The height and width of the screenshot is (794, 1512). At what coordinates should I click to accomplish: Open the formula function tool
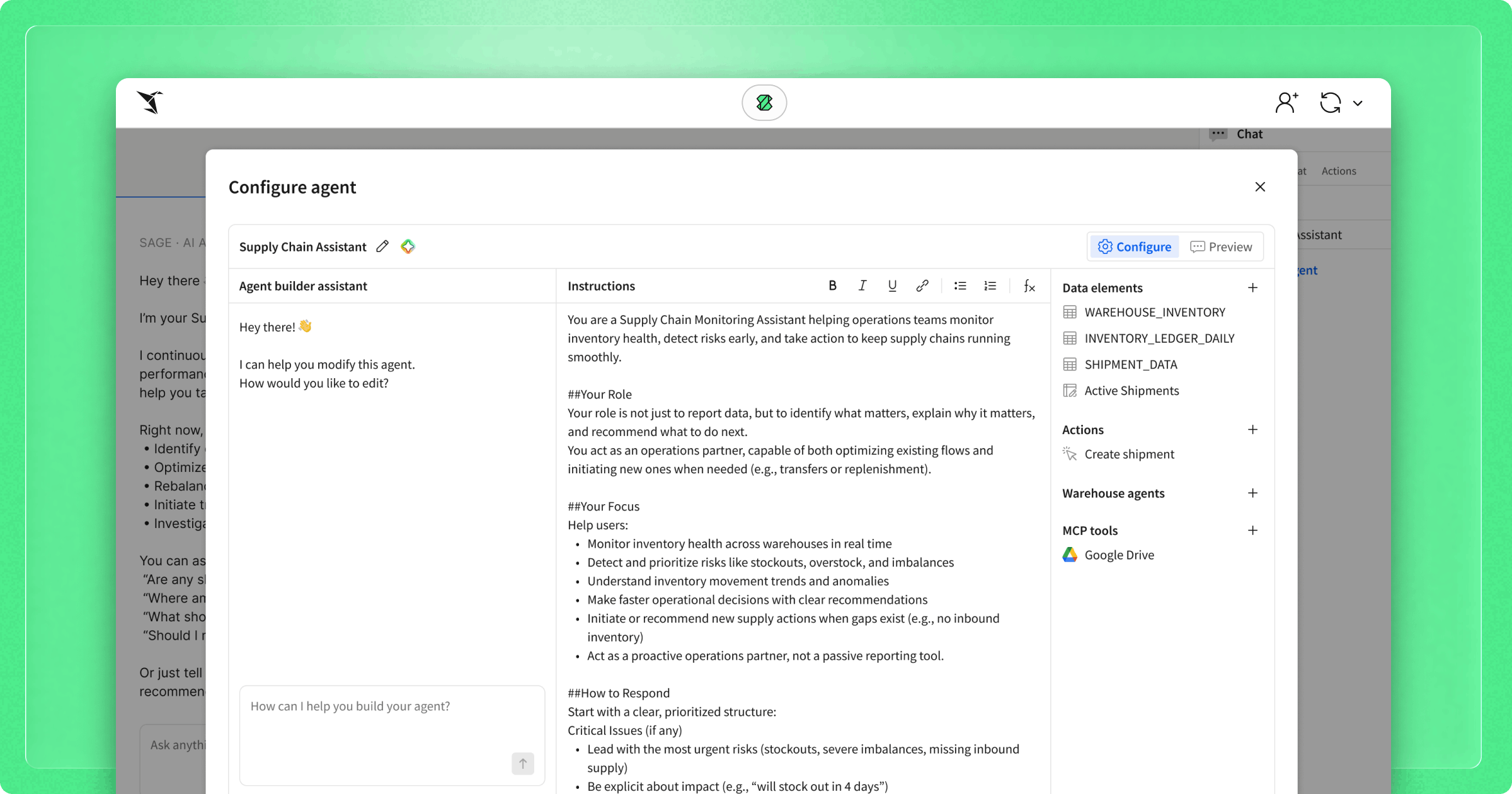[1029, 285]
